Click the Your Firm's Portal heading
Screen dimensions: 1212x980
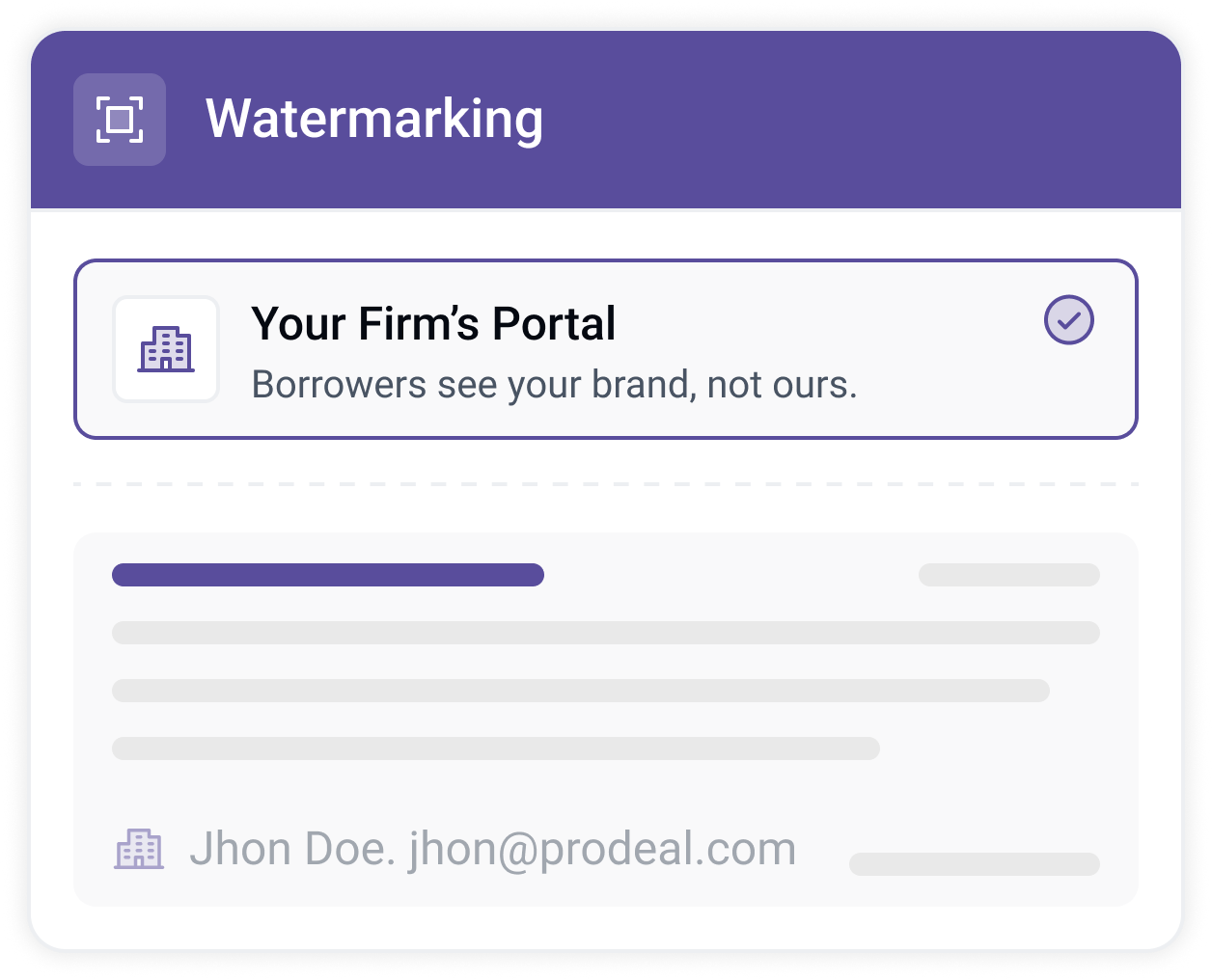tap(433, 324)
